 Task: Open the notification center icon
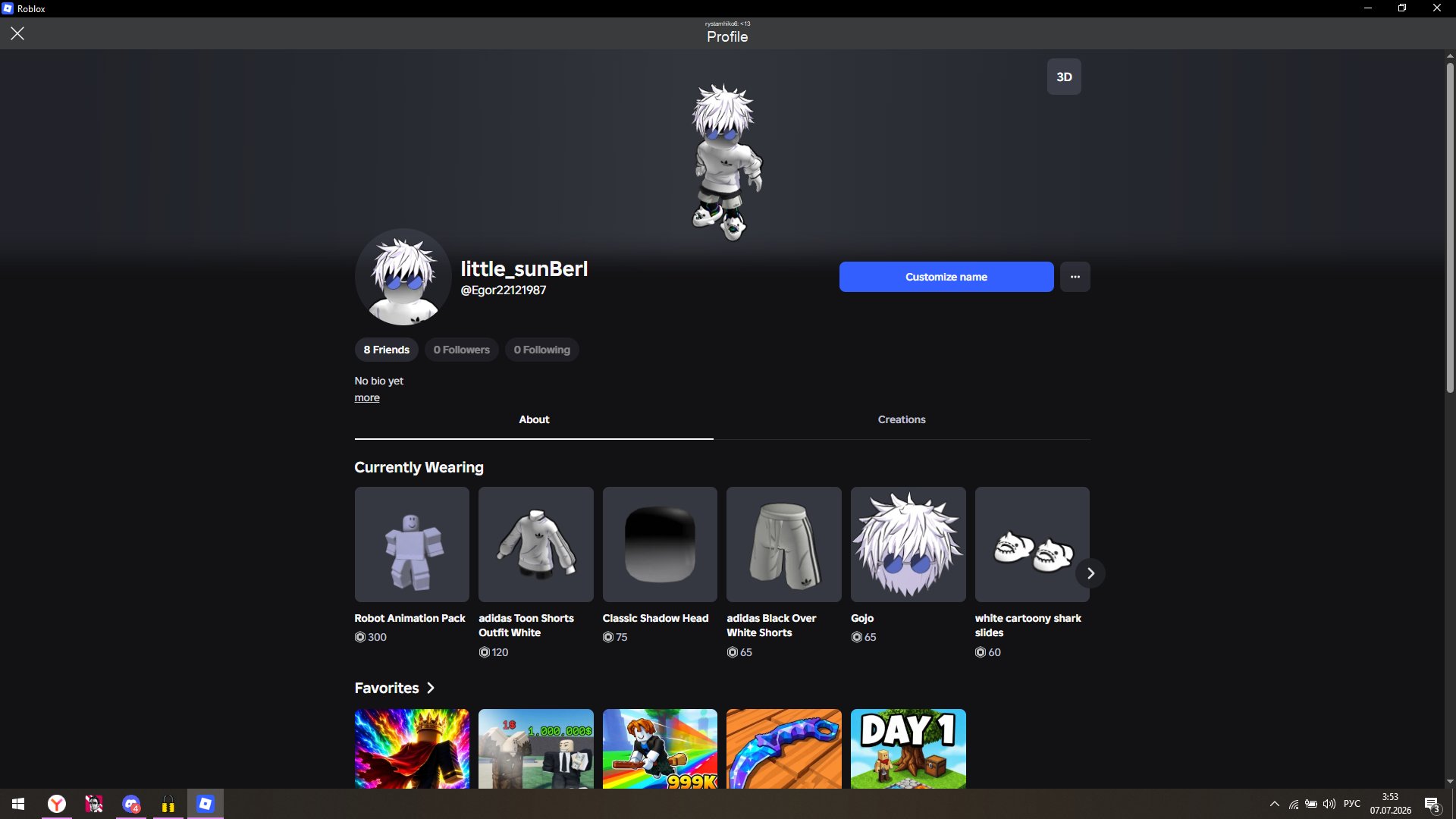[1432, 804]
